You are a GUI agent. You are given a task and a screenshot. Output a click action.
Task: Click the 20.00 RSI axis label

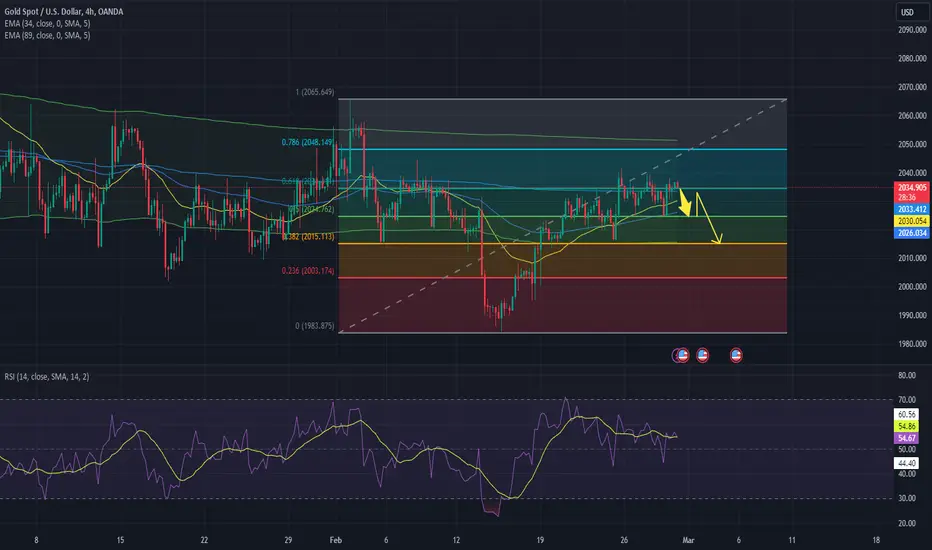(907, 523)
